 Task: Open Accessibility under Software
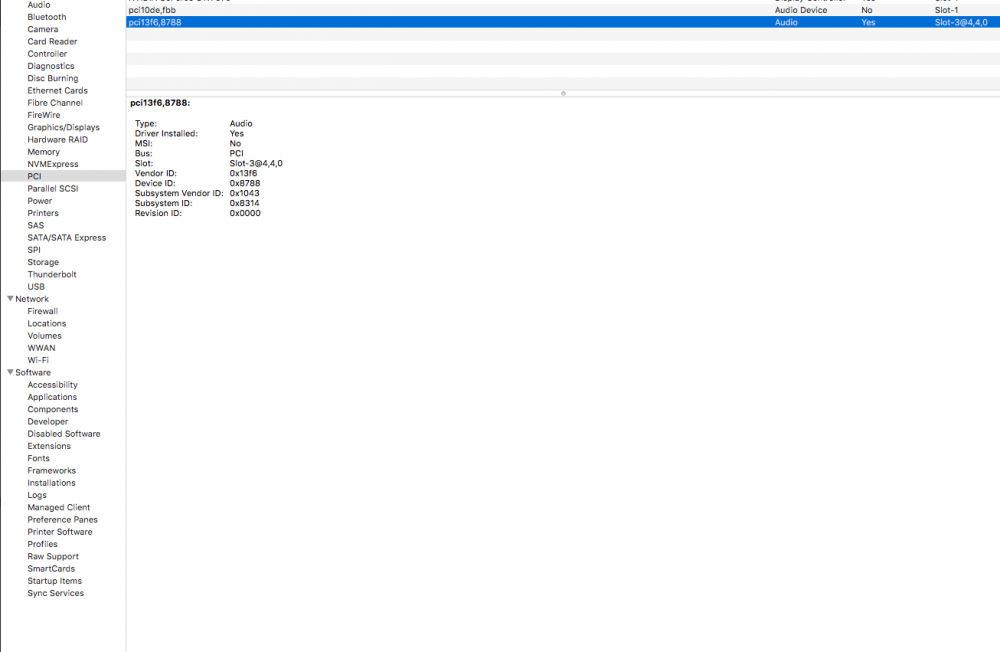point(52,385)
